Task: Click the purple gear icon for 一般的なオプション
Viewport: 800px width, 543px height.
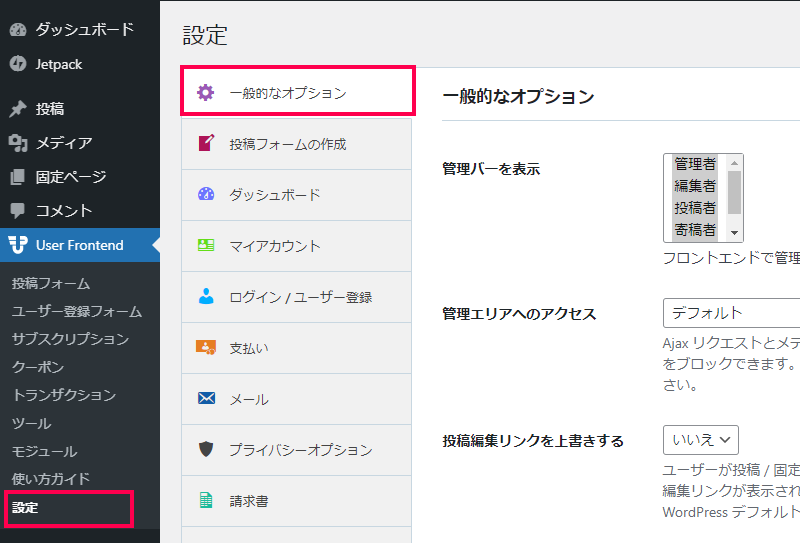Action: tap(206, 92)
